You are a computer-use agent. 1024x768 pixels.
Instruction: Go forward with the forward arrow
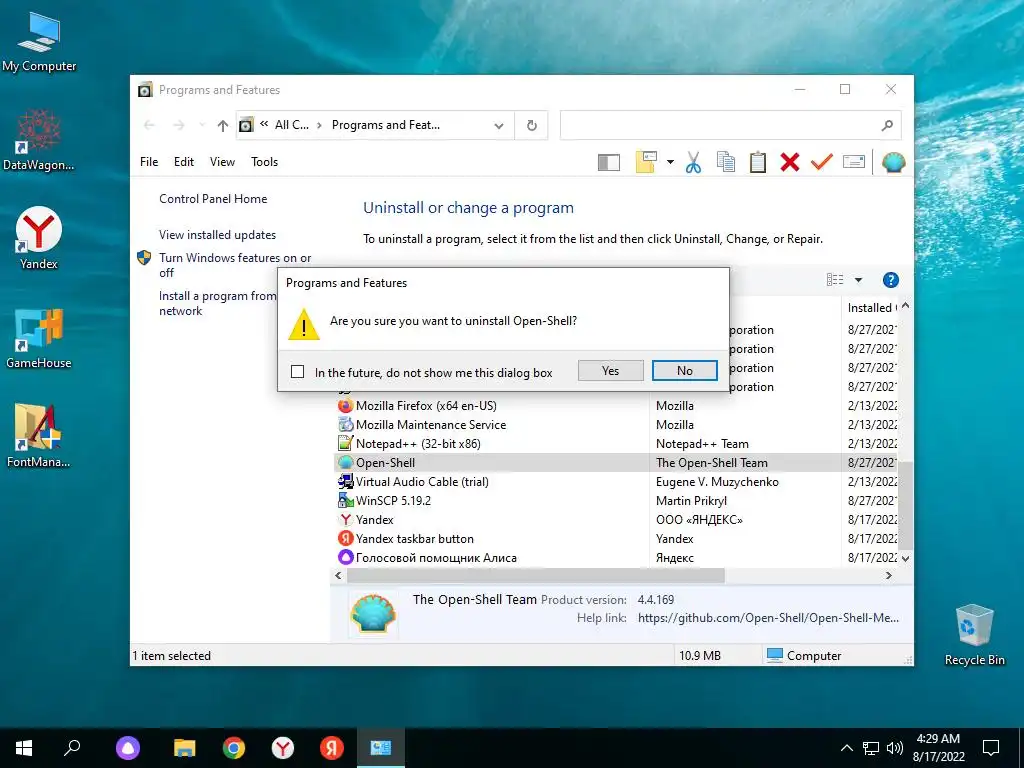point(178,125)
